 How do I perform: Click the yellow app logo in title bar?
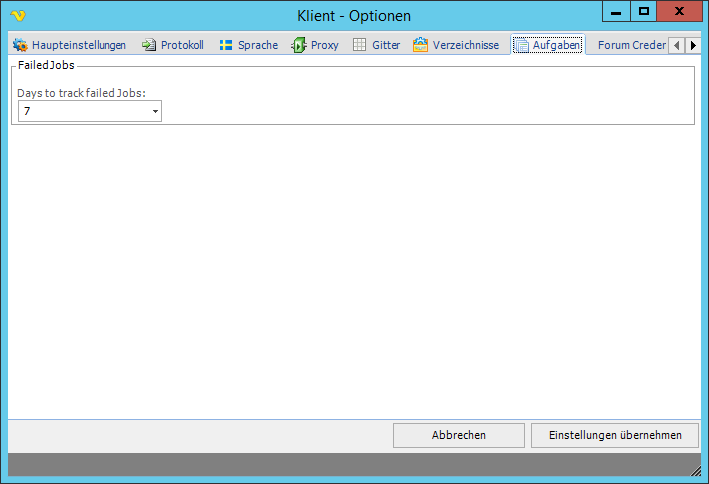(18, 15)
